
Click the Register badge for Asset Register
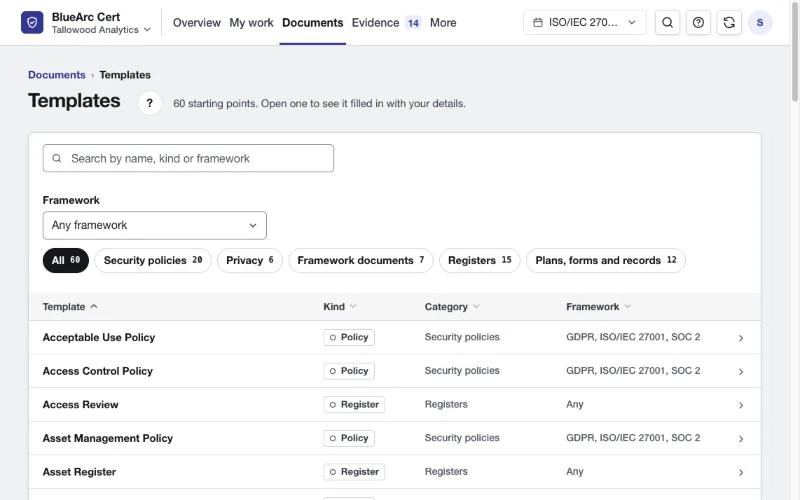(354, 472)
